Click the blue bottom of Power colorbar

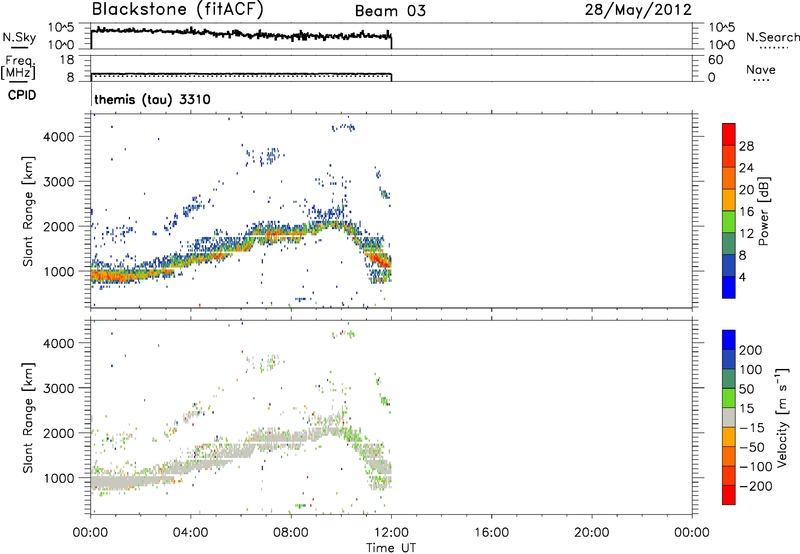(x=729, y=287)
